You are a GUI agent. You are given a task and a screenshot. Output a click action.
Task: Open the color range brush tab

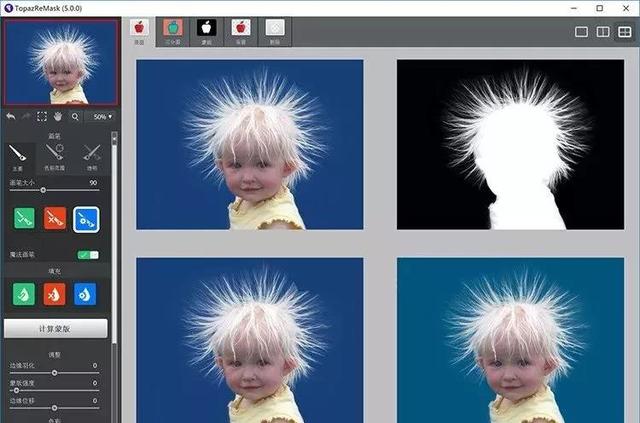[55, 155]
